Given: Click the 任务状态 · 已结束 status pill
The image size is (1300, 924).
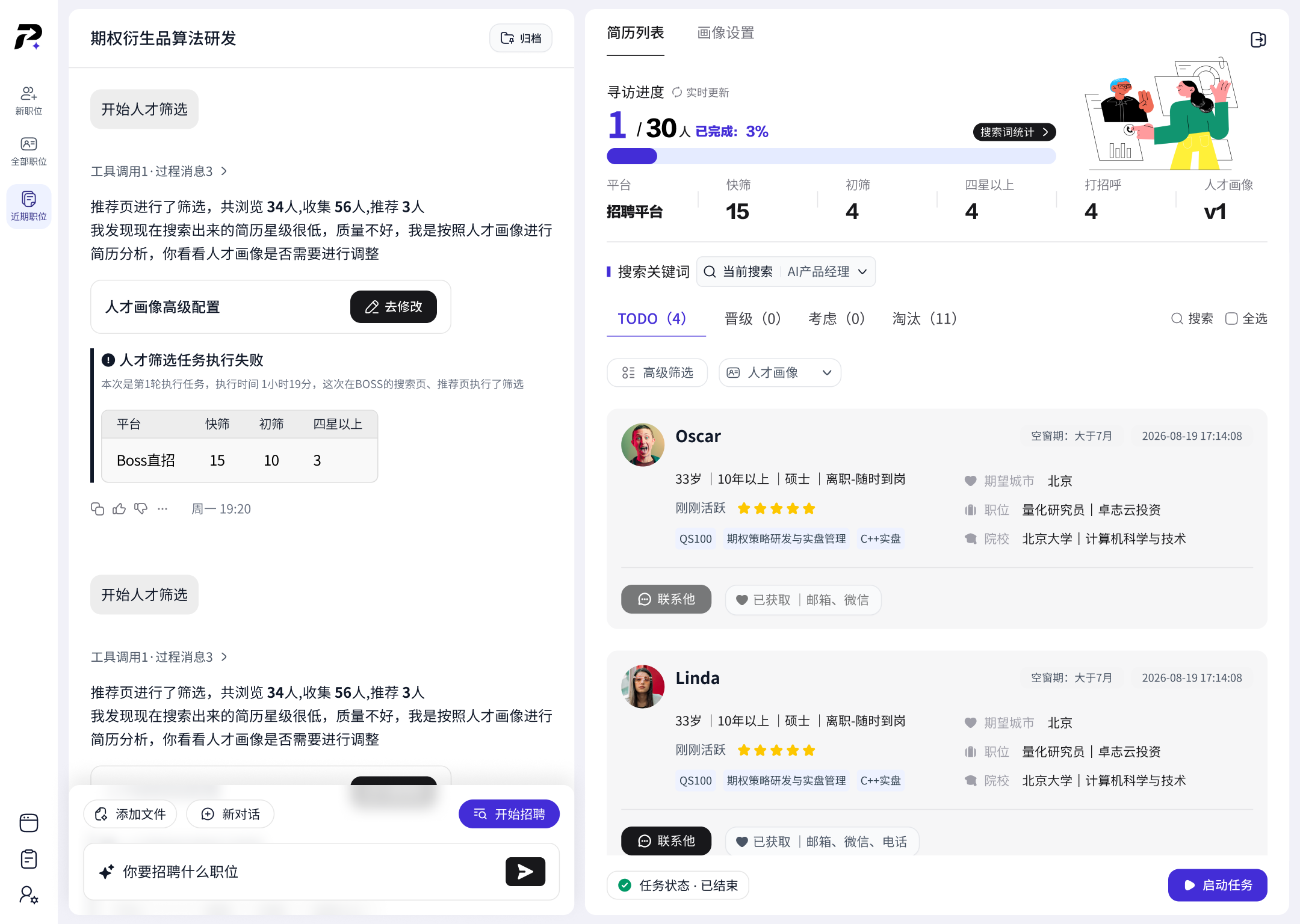Looking at the screenshot, I should click(x=678, y=885).
